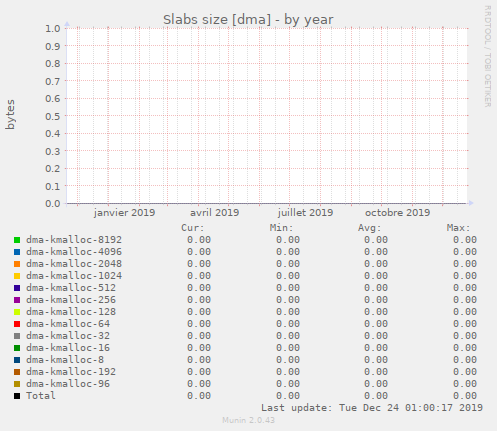Select the dma-kmalloc-4096 legend label
This screenshot has height=431, width=497.
(x=74, y=252)
